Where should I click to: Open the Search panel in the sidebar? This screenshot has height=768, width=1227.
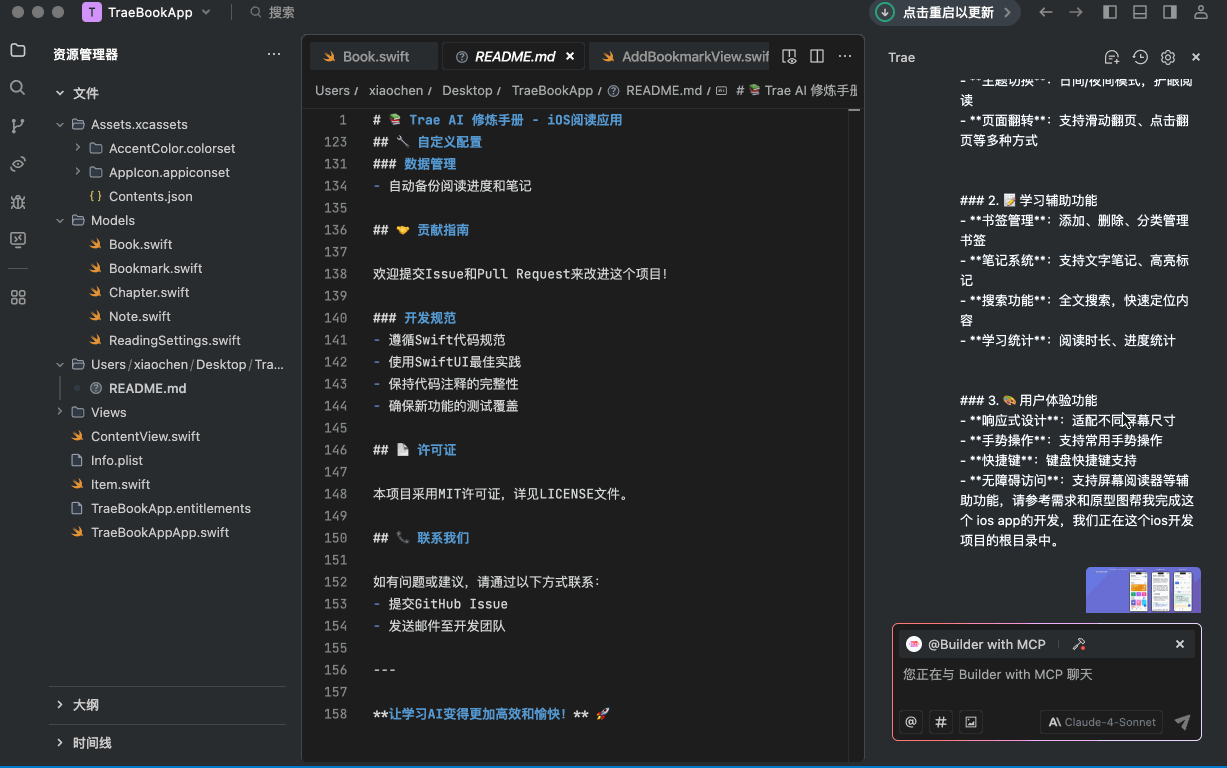(16, 87)
